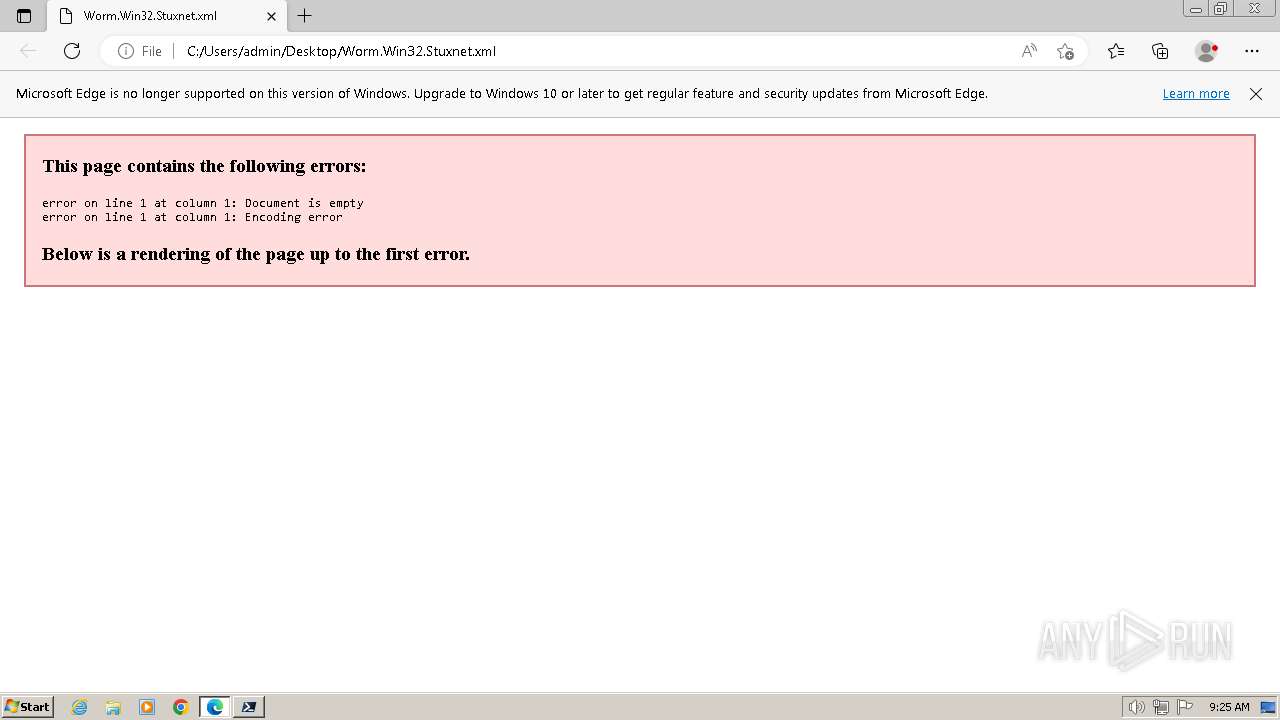This screenshot has height=720, width=1280.
Task: Close the Edge browser window
Action: pos(1255,9)
